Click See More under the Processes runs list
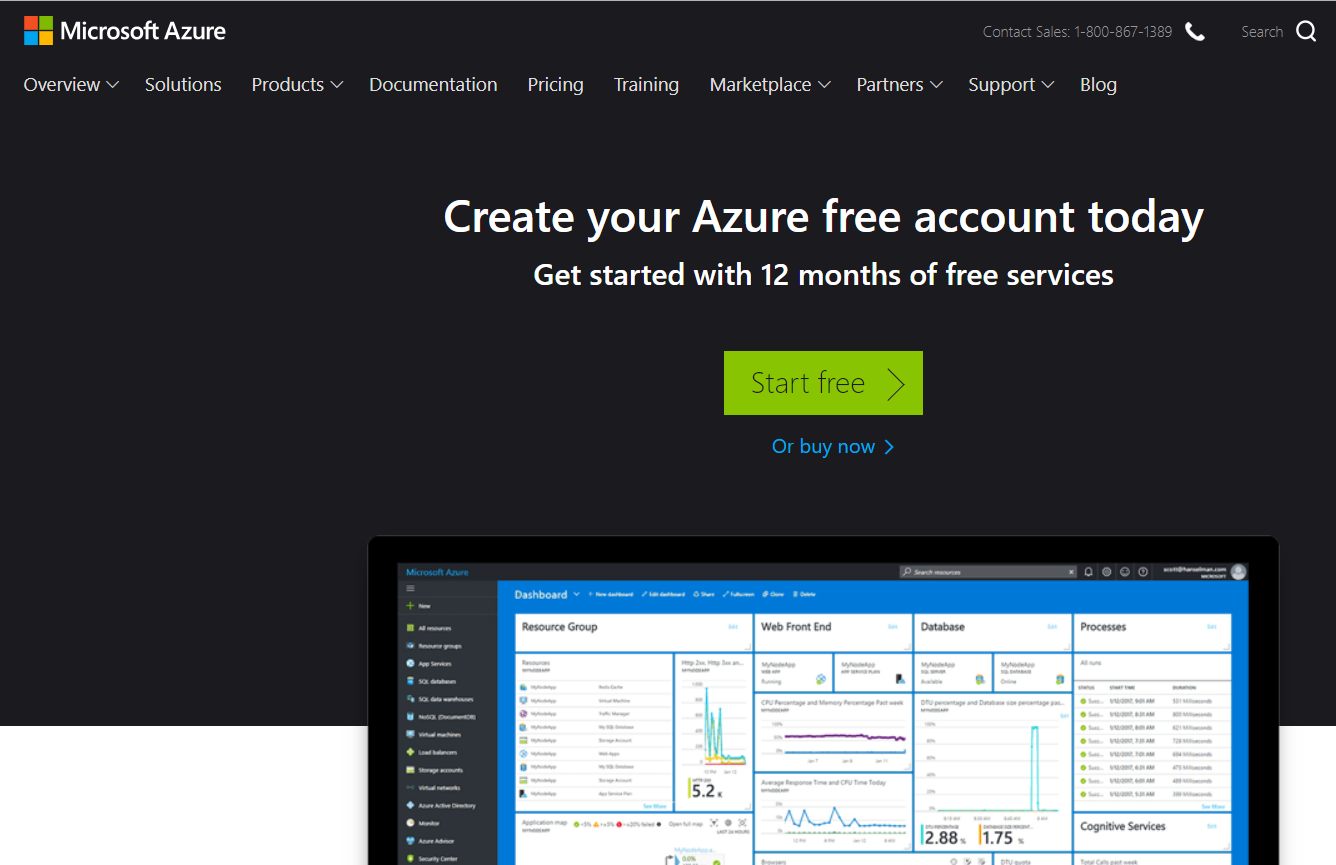This screenshot has height=865, width=1336. (x=1213, y=806)
